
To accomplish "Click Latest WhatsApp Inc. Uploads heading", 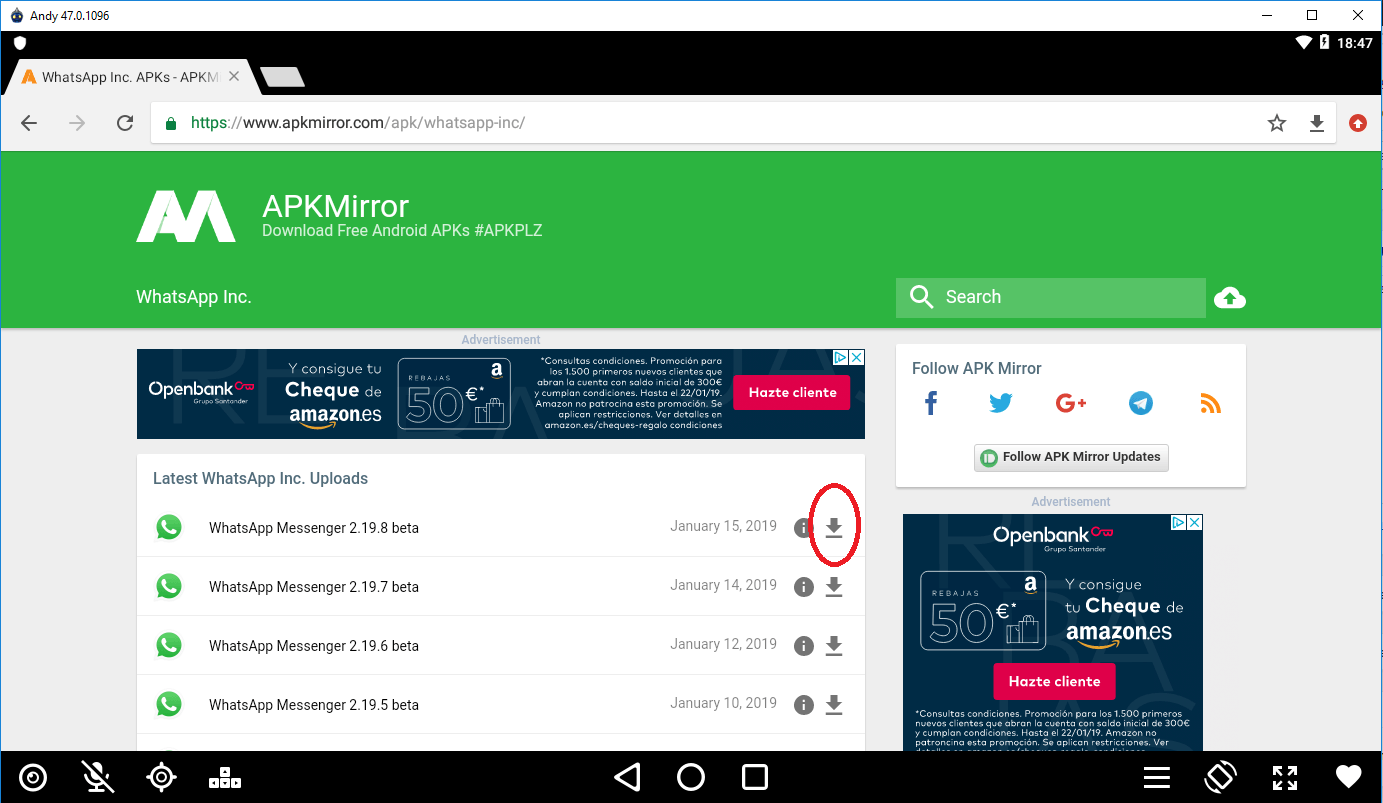I will tap(260, 478).
